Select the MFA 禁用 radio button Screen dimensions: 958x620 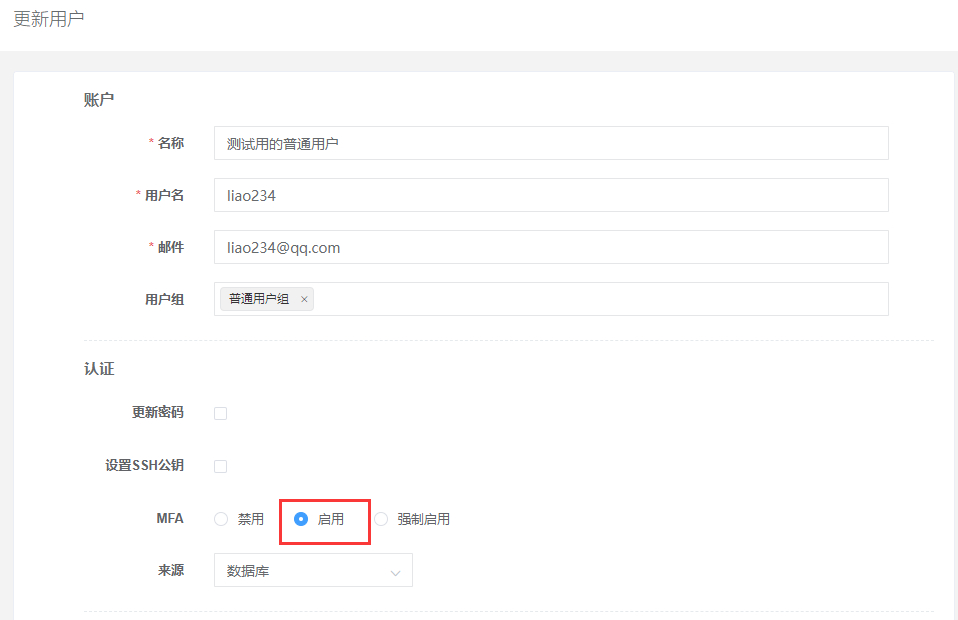point(220,519)
